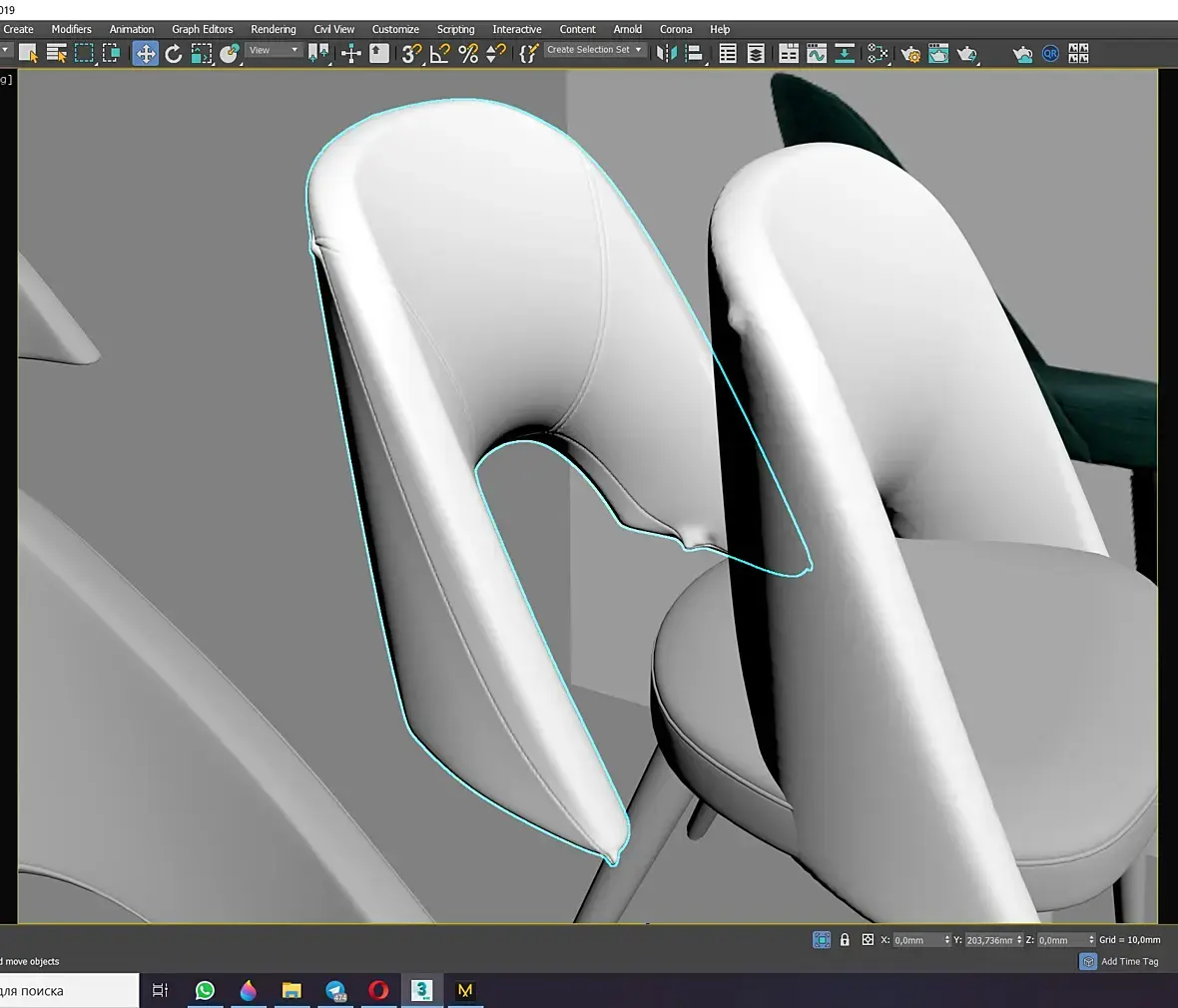Viewport: 1178px width, 1008px height.
Task: Click the Select by Name icon
Action: (57, 54)
